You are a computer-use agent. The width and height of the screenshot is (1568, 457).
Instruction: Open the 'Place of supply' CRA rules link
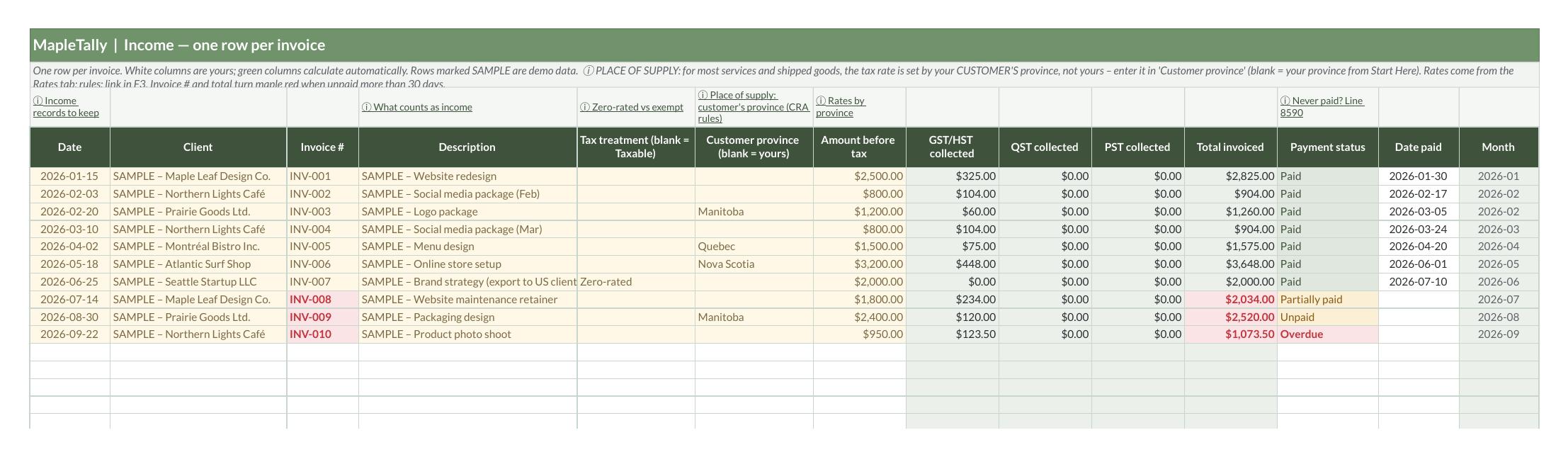click(754, 107)
